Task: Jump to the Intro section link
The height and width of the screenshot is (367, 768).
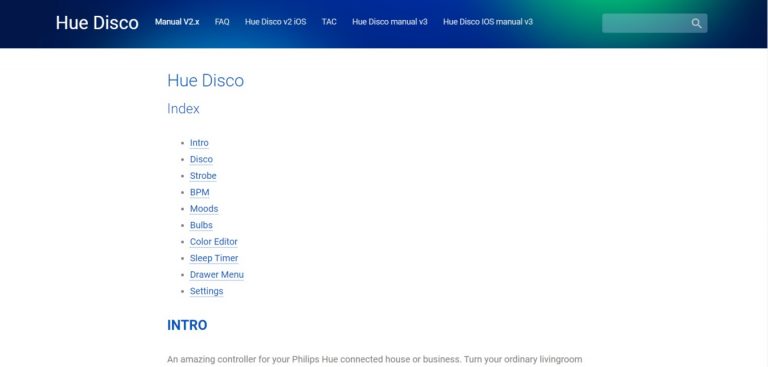Action: (x=199, y=143)
